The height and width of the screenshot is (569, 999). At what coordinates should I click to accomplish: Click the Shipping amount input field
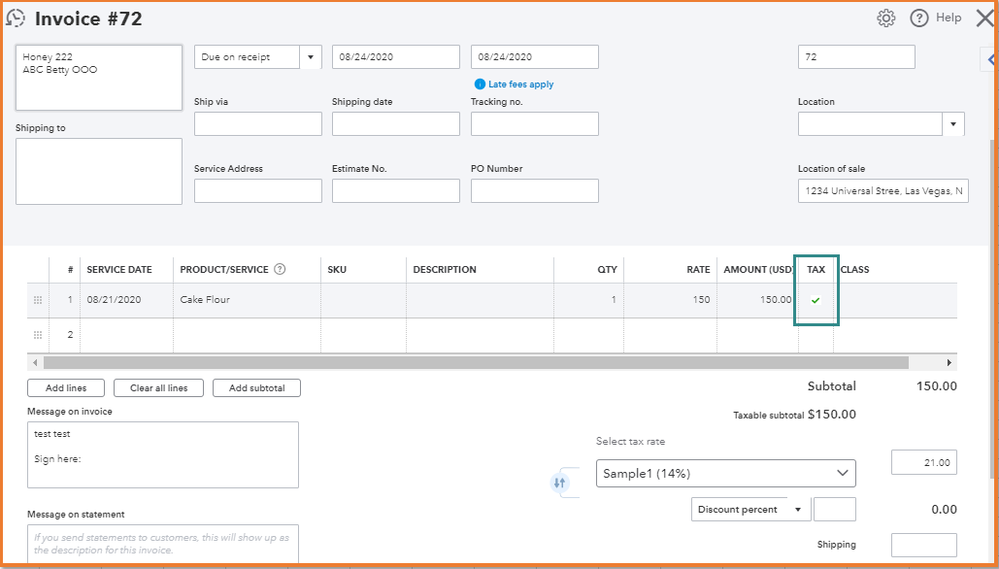tap(924, 545)
